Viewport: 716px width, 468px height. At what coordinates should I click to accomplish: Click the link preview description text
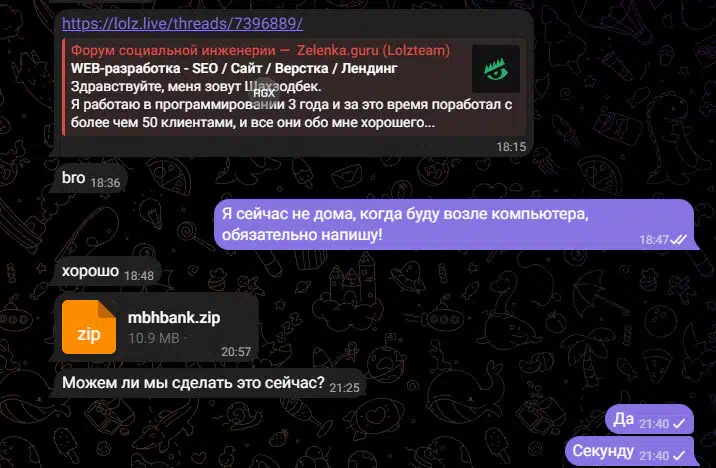click(291, 105)
